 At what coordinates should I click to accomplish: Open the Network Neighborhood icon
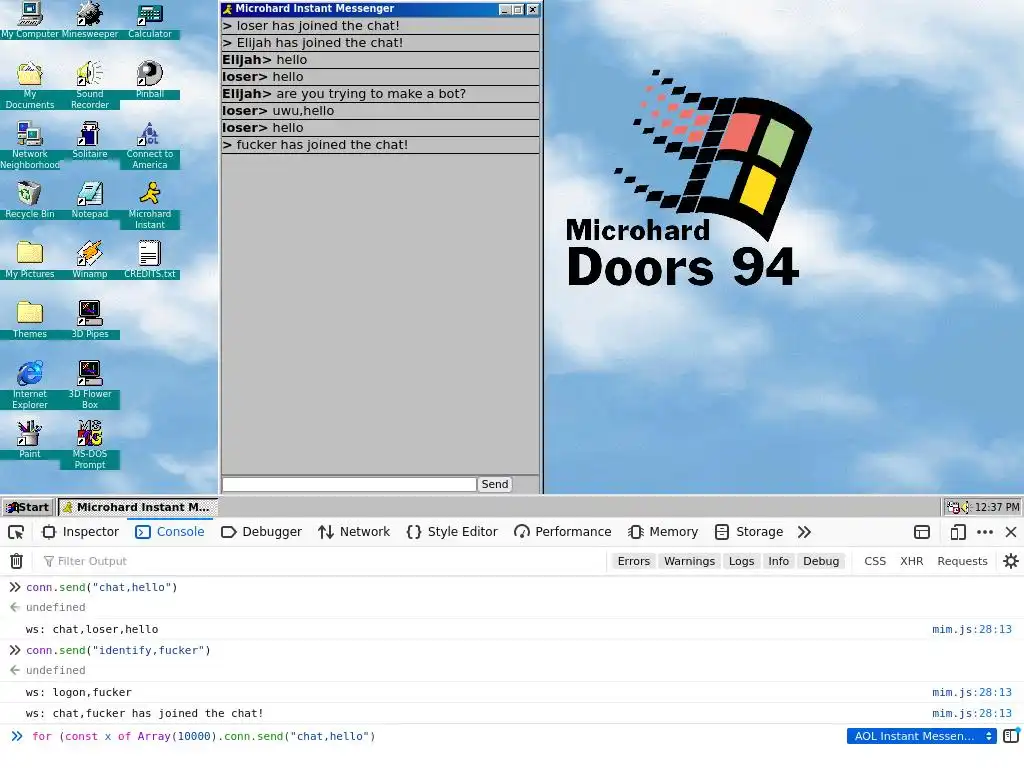coord(29,145)
